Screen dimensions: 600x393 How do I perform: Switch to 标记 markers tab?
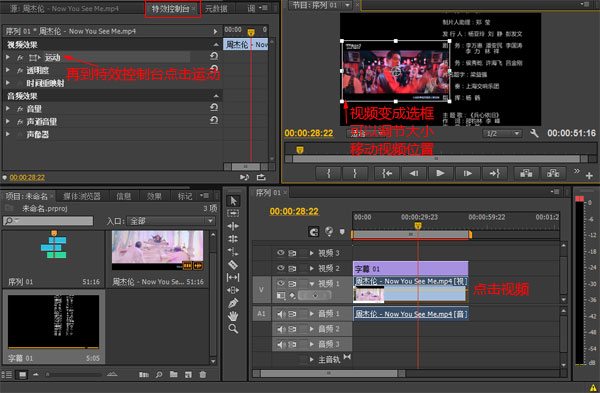click(185, 196)
